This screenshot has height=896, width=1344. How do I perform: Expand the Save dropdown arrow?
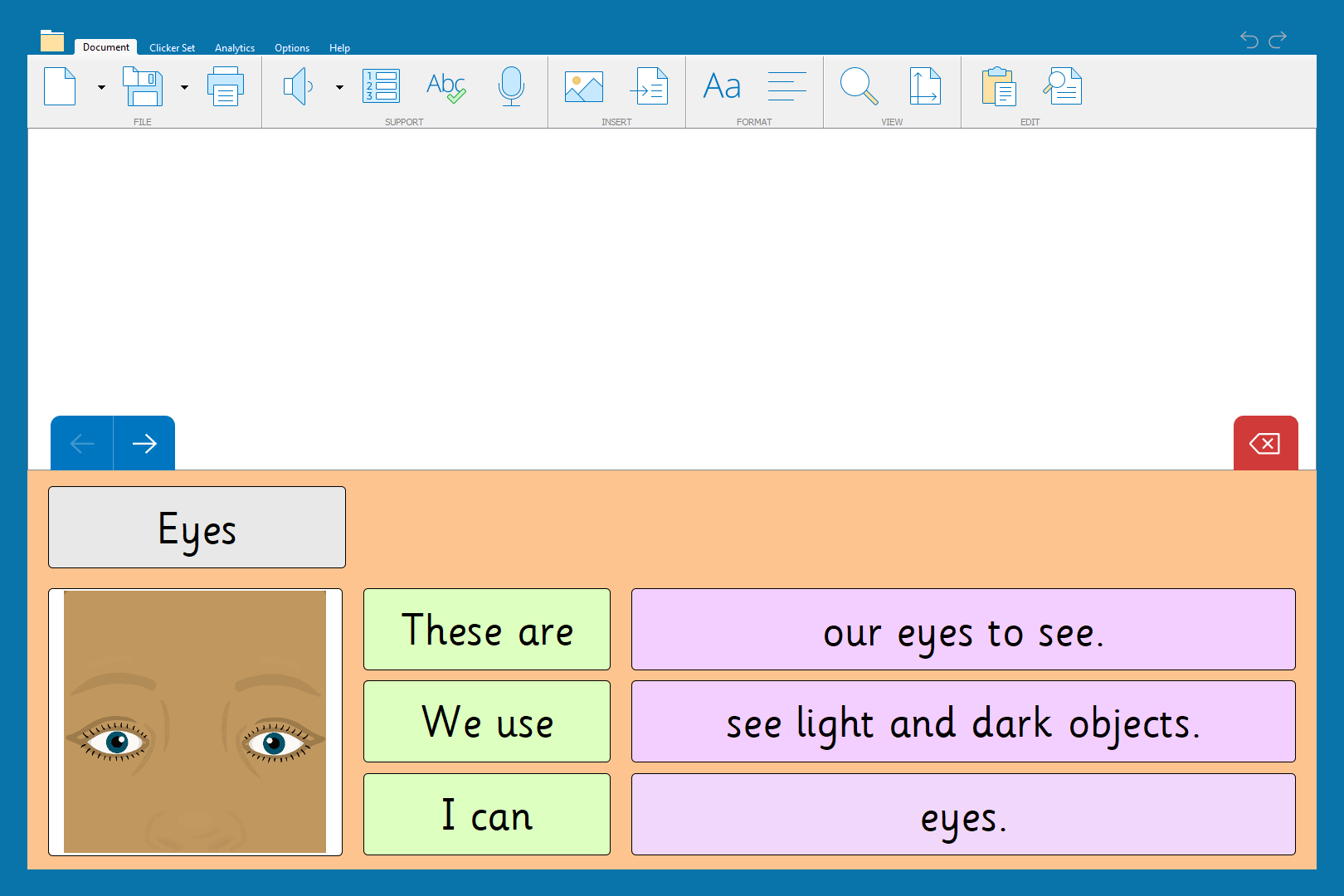(184, 87)
